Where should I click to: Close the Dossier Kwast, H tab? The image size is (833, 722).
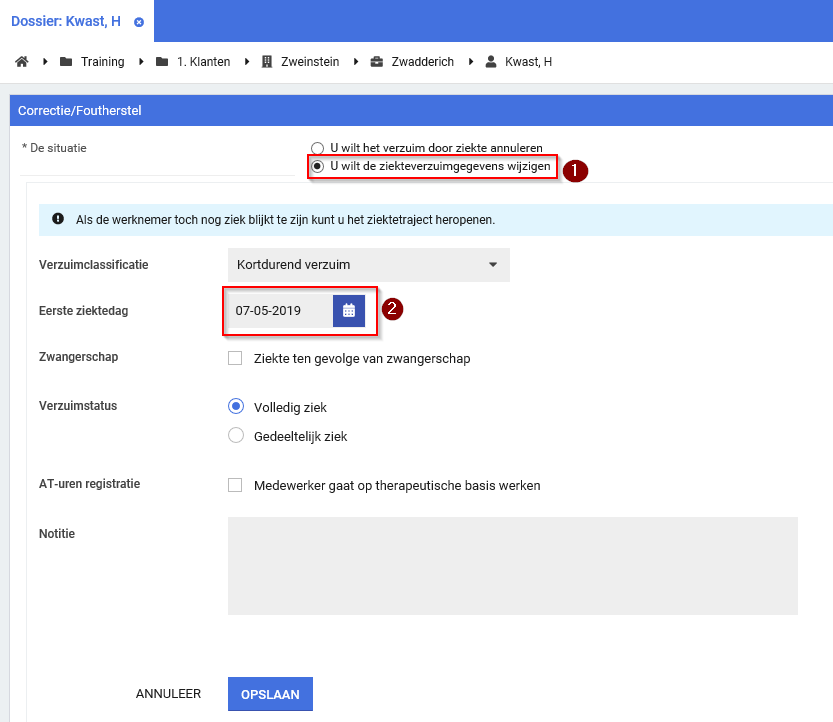tap(138, 22)
